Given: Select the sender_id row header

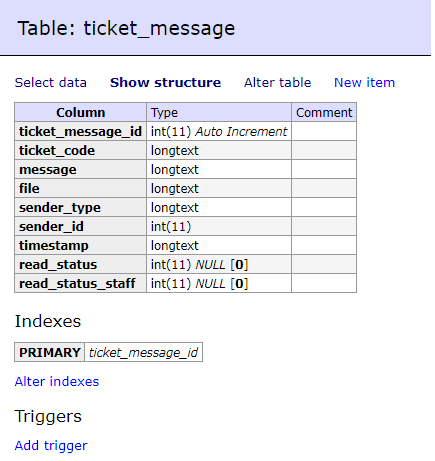Looking at the screenshot, I should coord(80,226).
